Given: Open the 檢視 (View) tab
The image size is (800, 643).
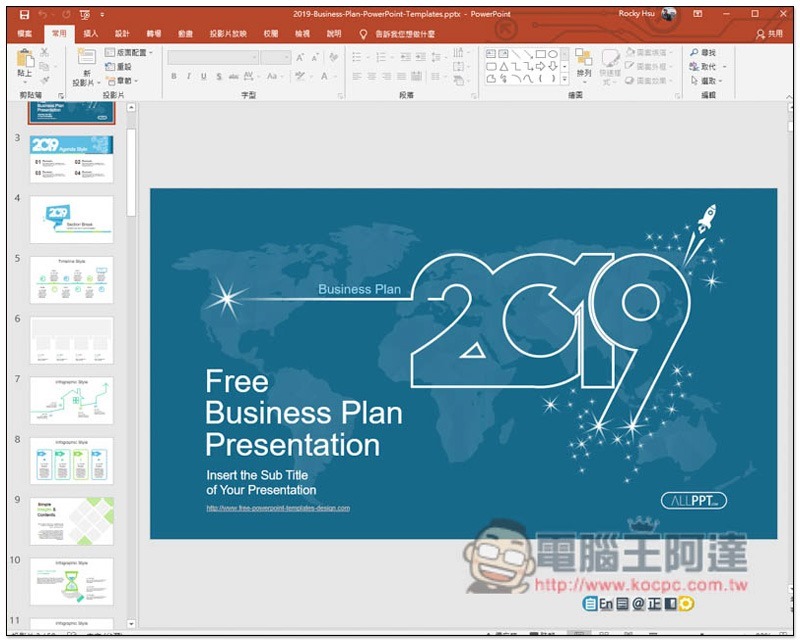Looking at the screenshot, I should (x=303, y=34).
